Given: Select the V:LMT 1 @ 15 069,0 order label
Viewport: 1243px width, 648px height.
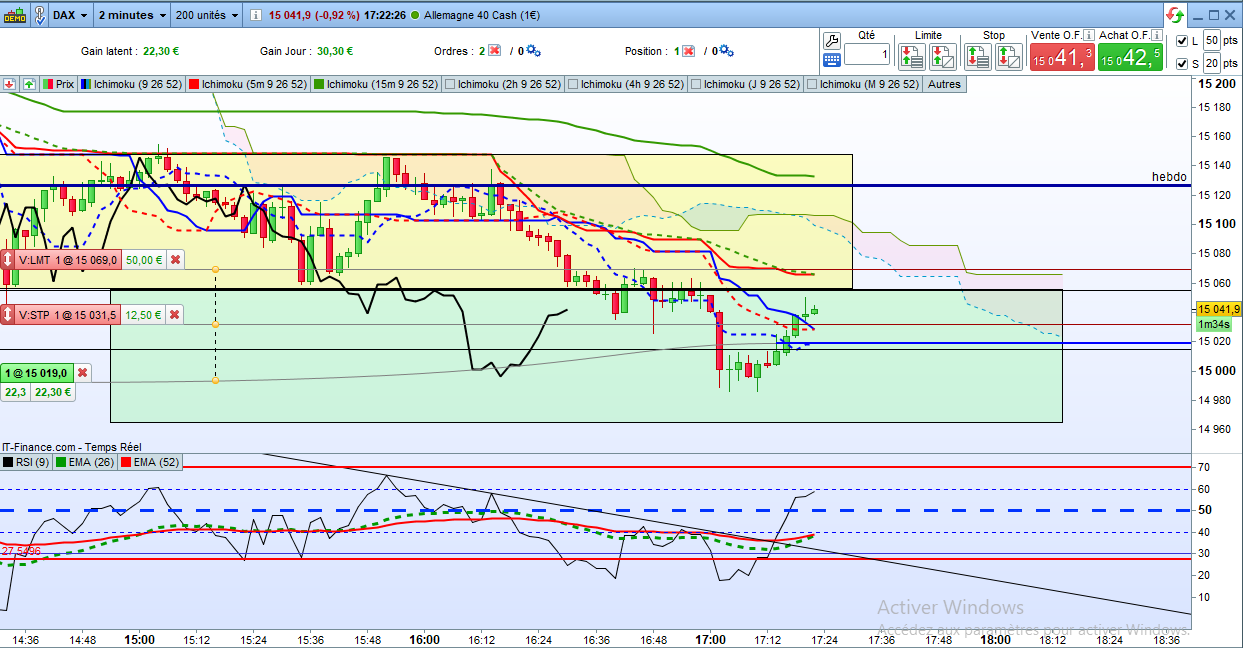Looking at the screenshot, I should click(x=69, y=259).
